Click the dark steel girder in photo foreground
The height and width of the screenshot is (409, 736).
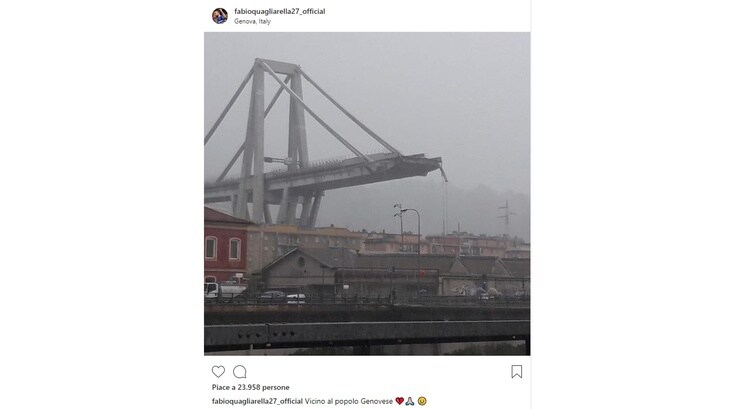367,334
